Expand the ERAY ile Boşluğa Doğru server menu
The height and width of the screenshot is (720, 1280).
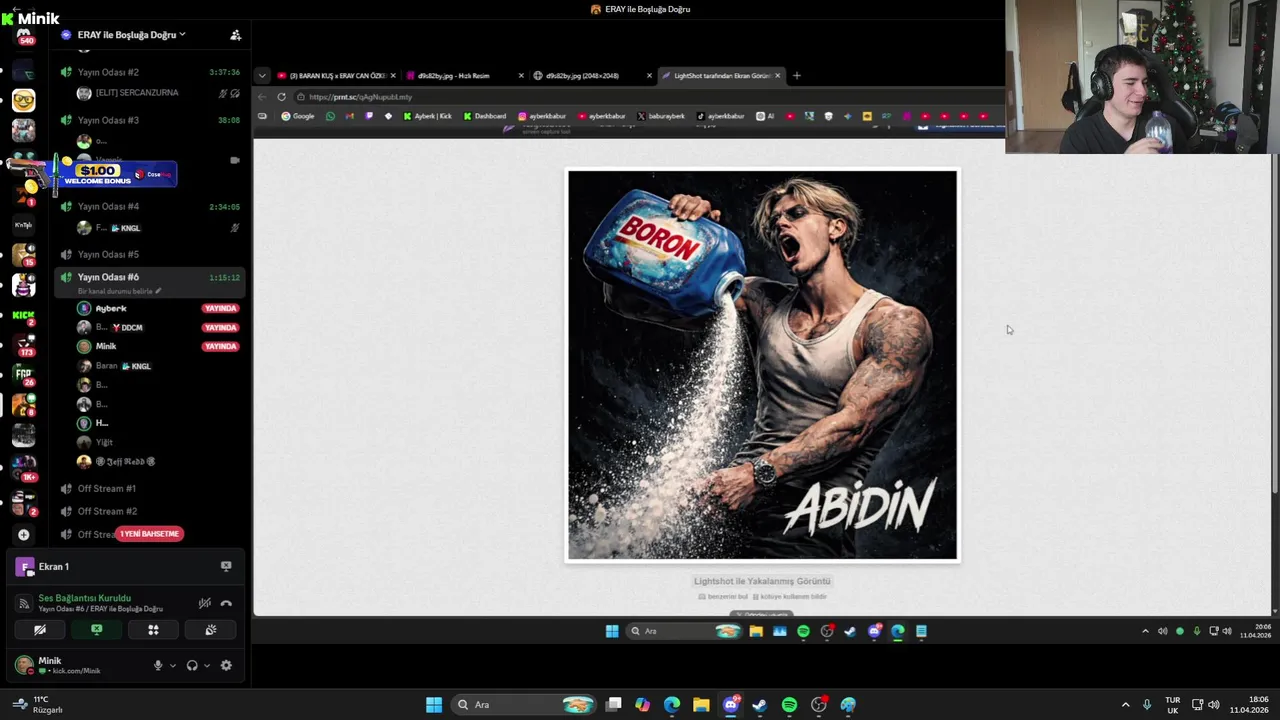(x=131, y=35)
